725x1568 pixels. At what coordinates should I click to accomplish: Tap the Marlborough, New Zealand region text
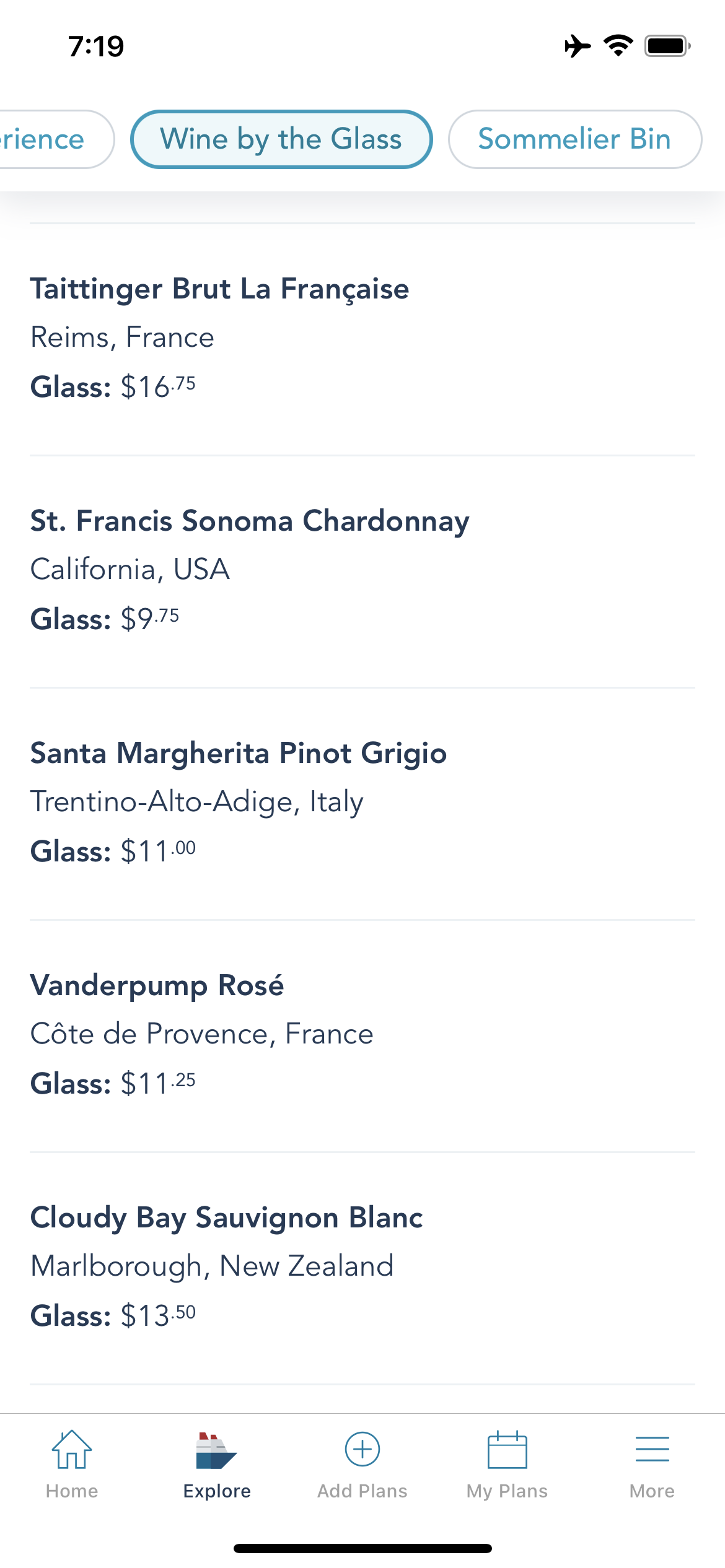pyautogui.click(x=212, y=1266)
